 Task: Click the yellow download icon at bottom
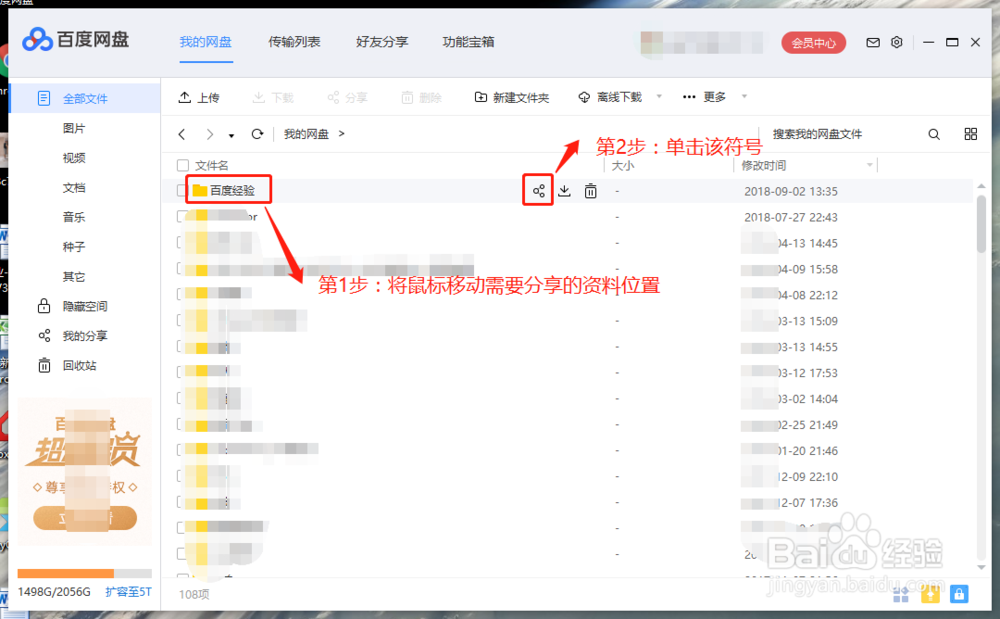[x=930, y=594]
